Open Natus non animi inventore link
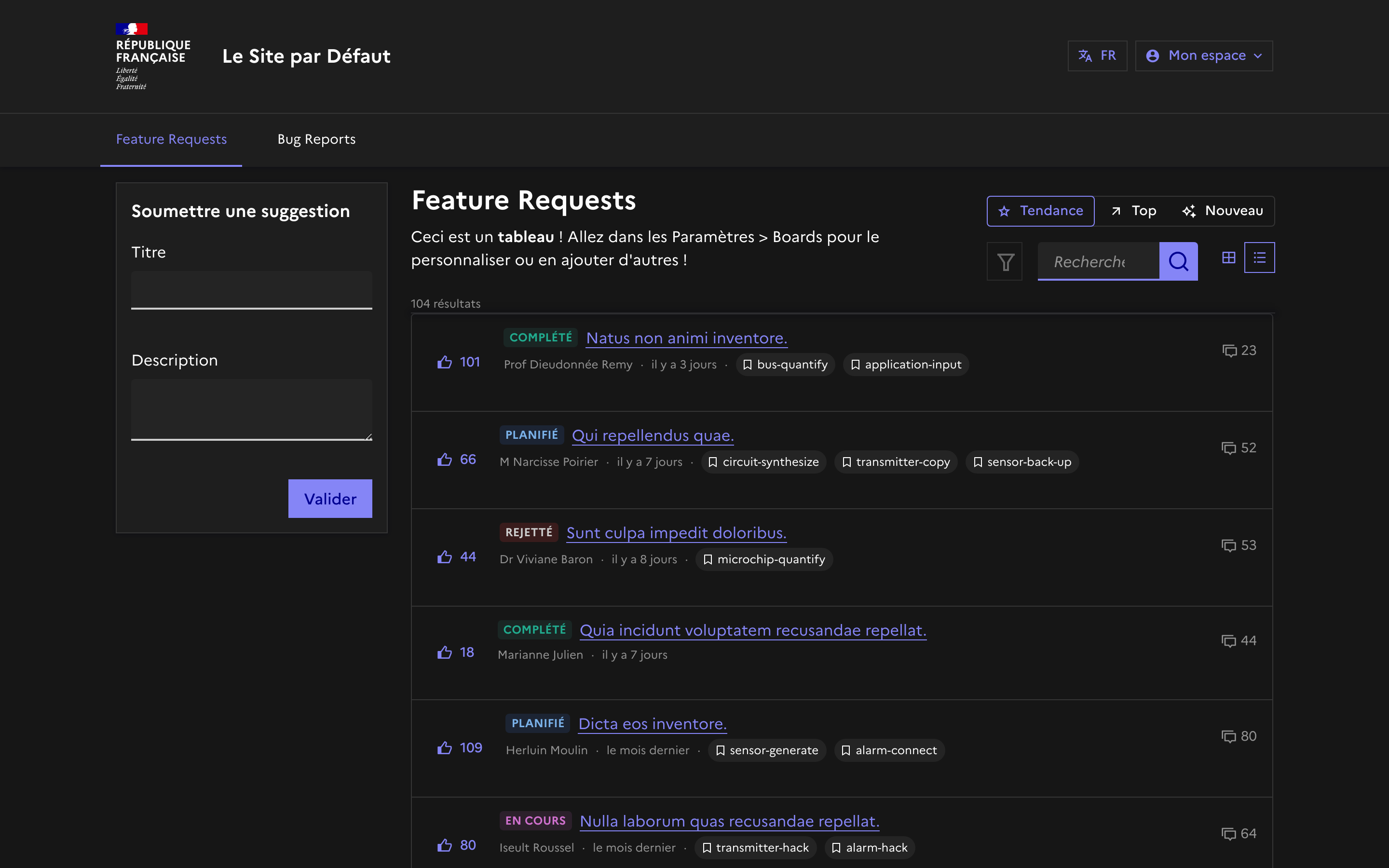The height and width of the screenshot is (868, 1389). (x=686, y=338)
